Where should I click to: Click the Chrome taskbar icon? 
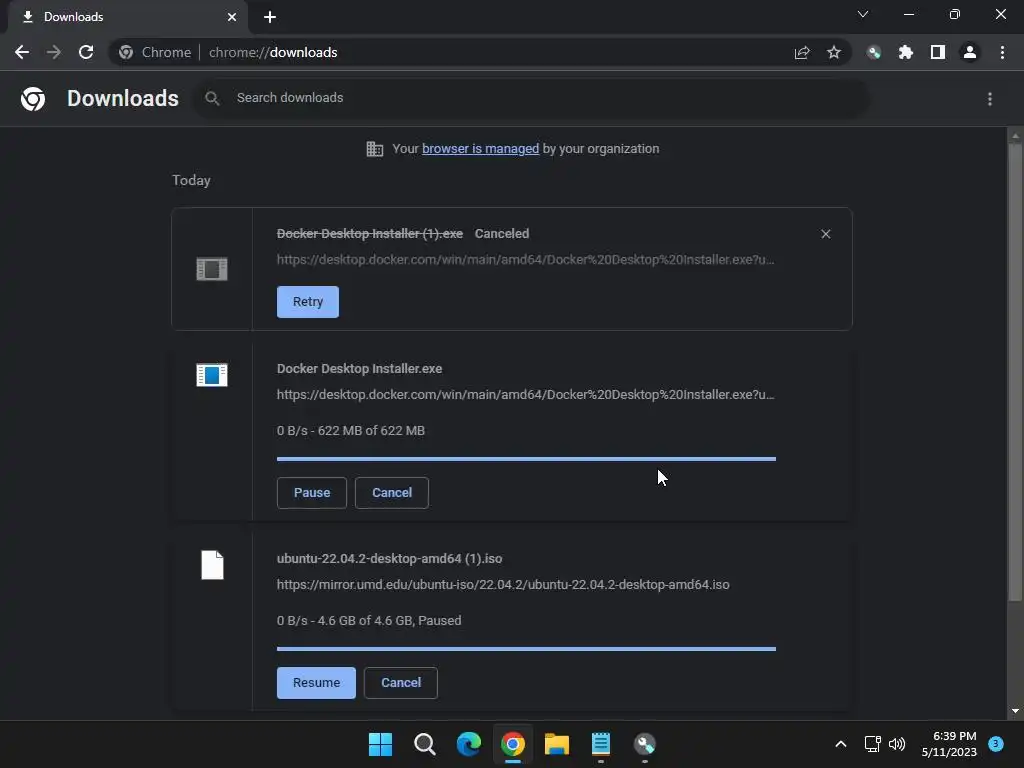pyautogui.click(x=513, y=744)
